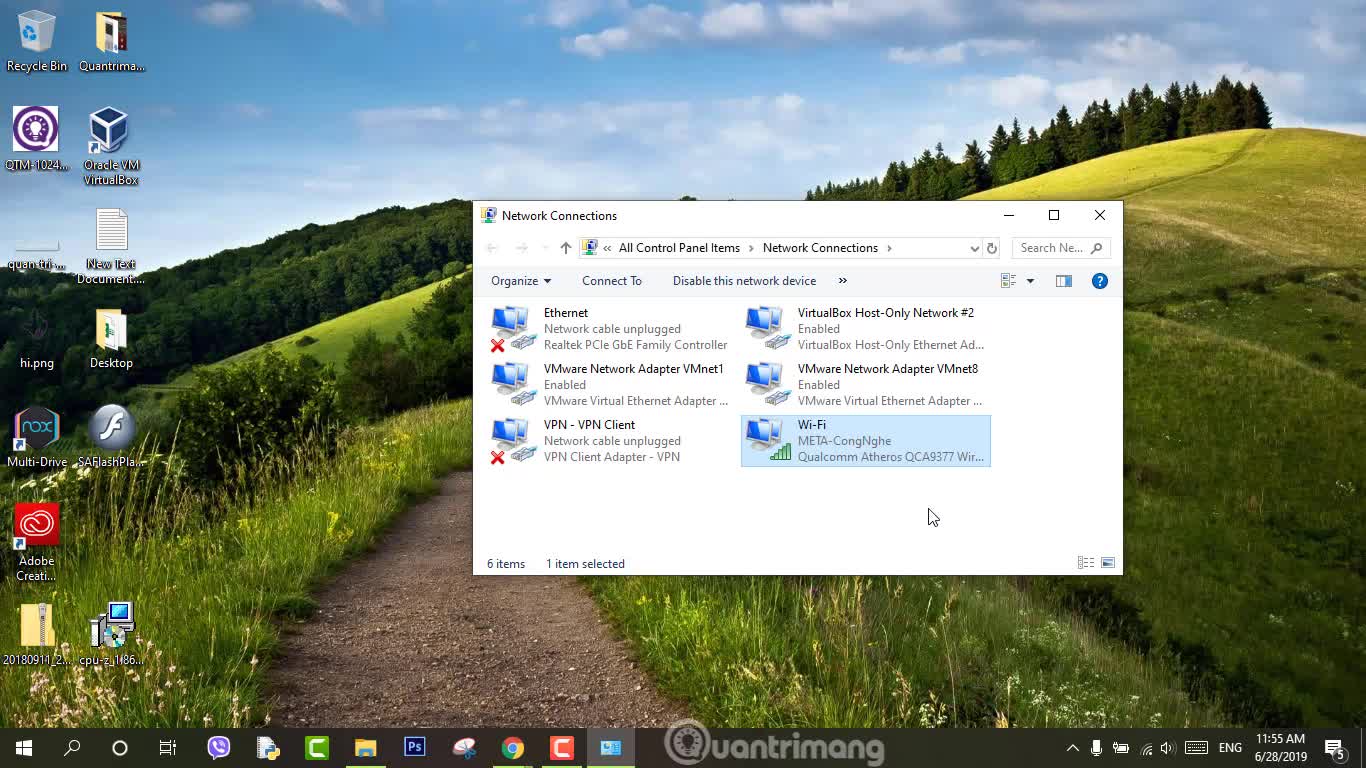This screenshot has height=768, width=1366.
Task: Select the Wi-Fi META-CongNghe connection
Action: tap(865, 441)
